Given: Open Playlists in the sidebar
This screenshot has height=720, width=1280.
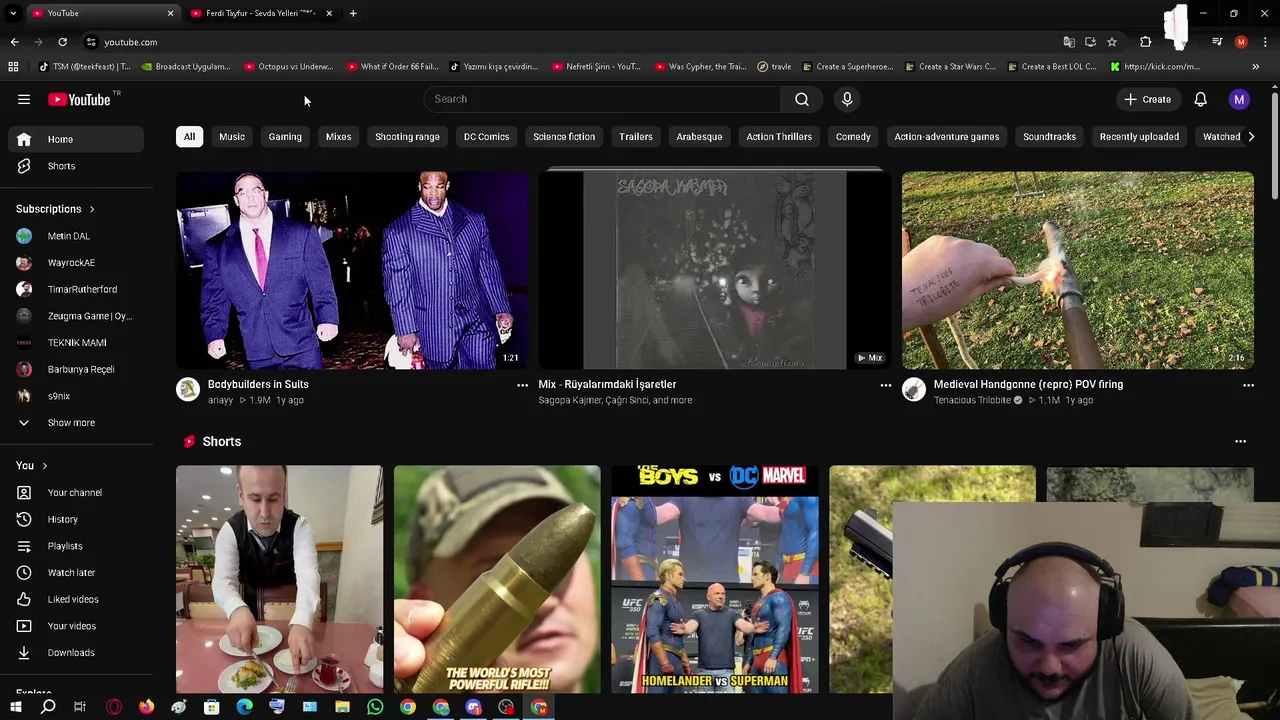Looking at the screenshot, I should coord(76,546).
